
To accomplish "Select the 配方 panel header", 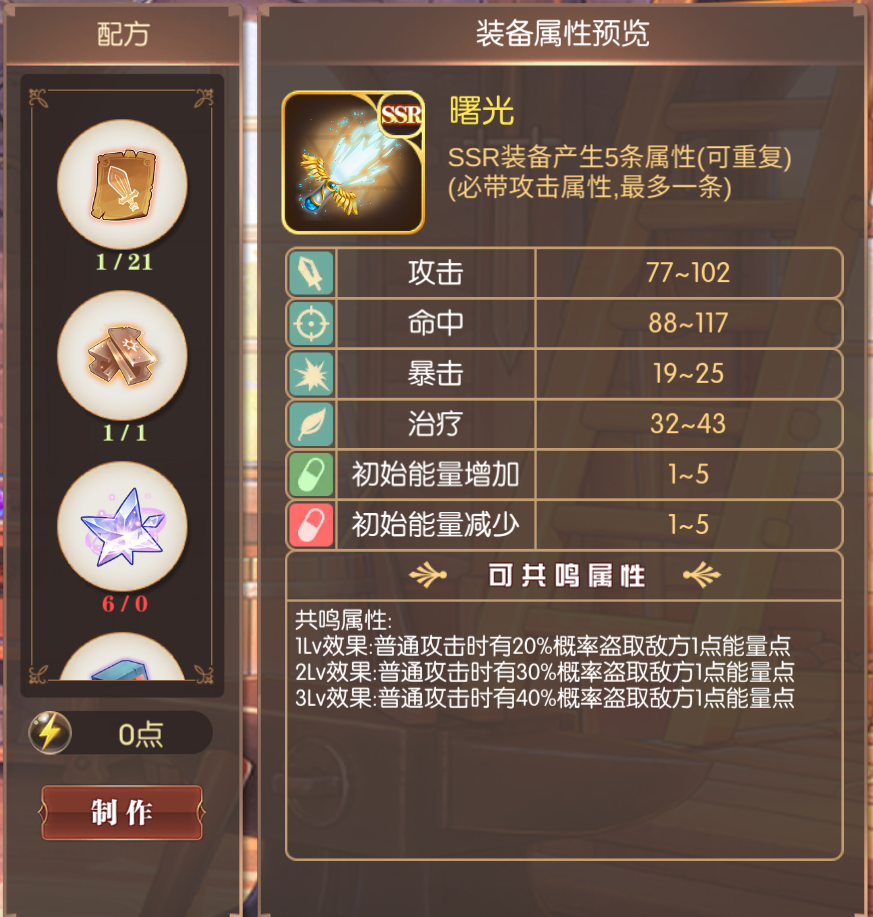I will click(123, 34).
